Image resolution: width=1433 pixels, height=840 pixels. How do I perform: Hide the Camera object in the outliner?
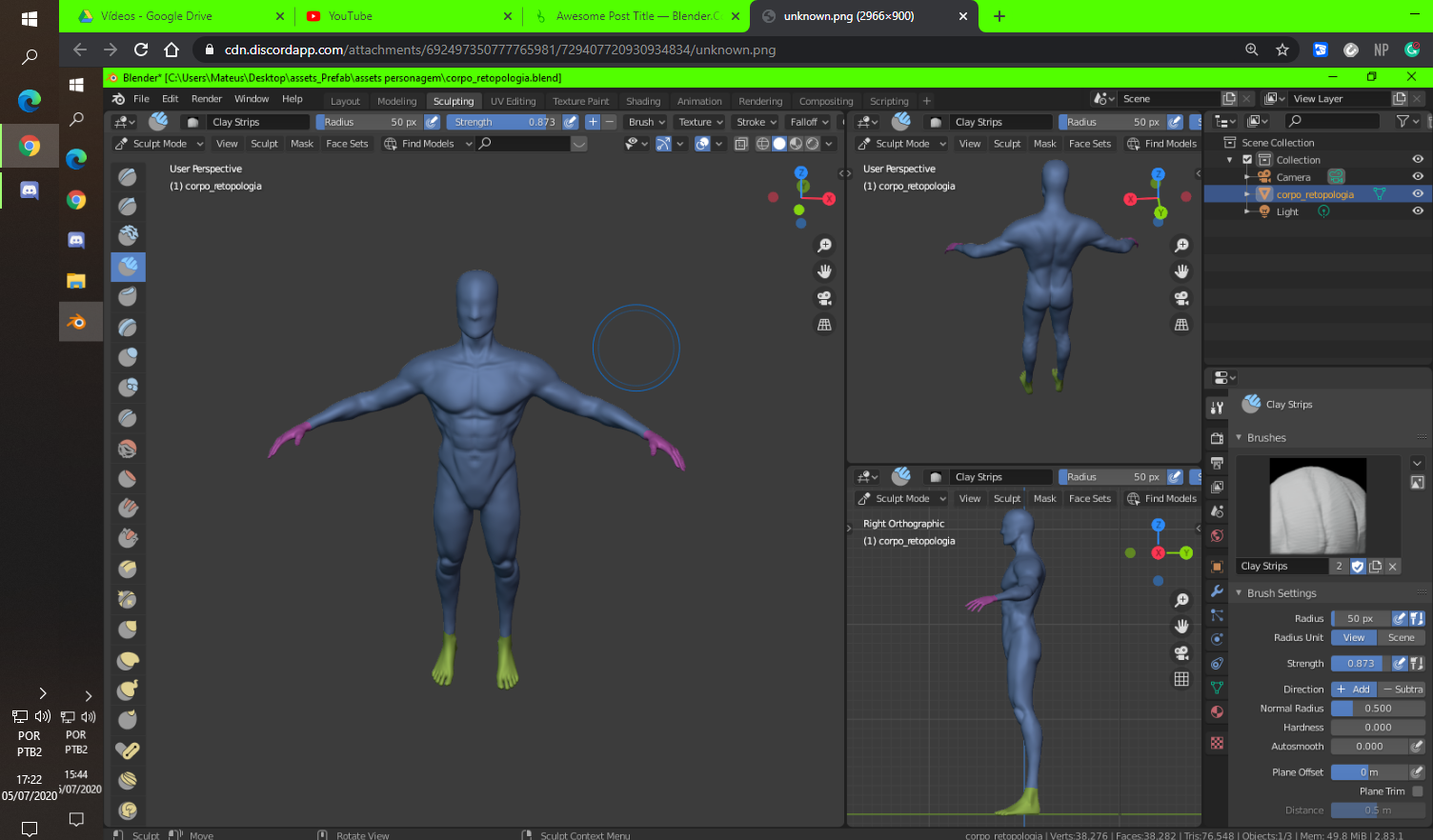pos(1418,176)
